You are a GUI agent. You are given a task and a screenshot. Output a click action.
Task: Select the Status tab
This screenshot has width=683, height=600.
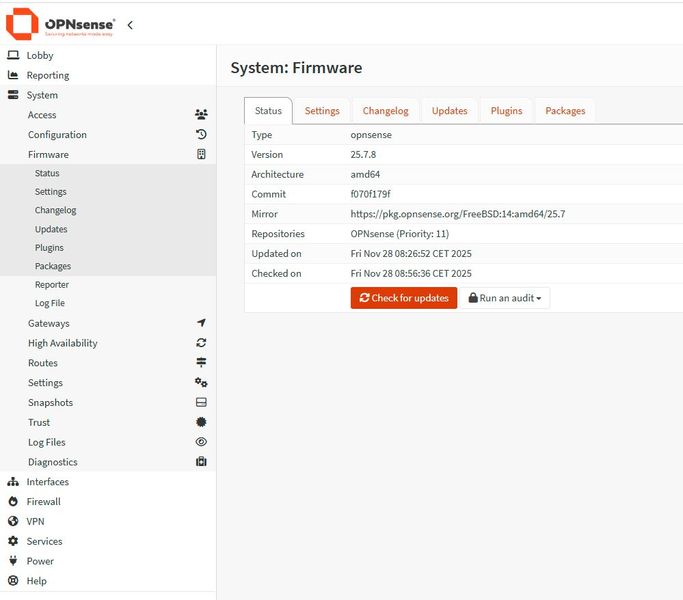click(x=268, y=111)
